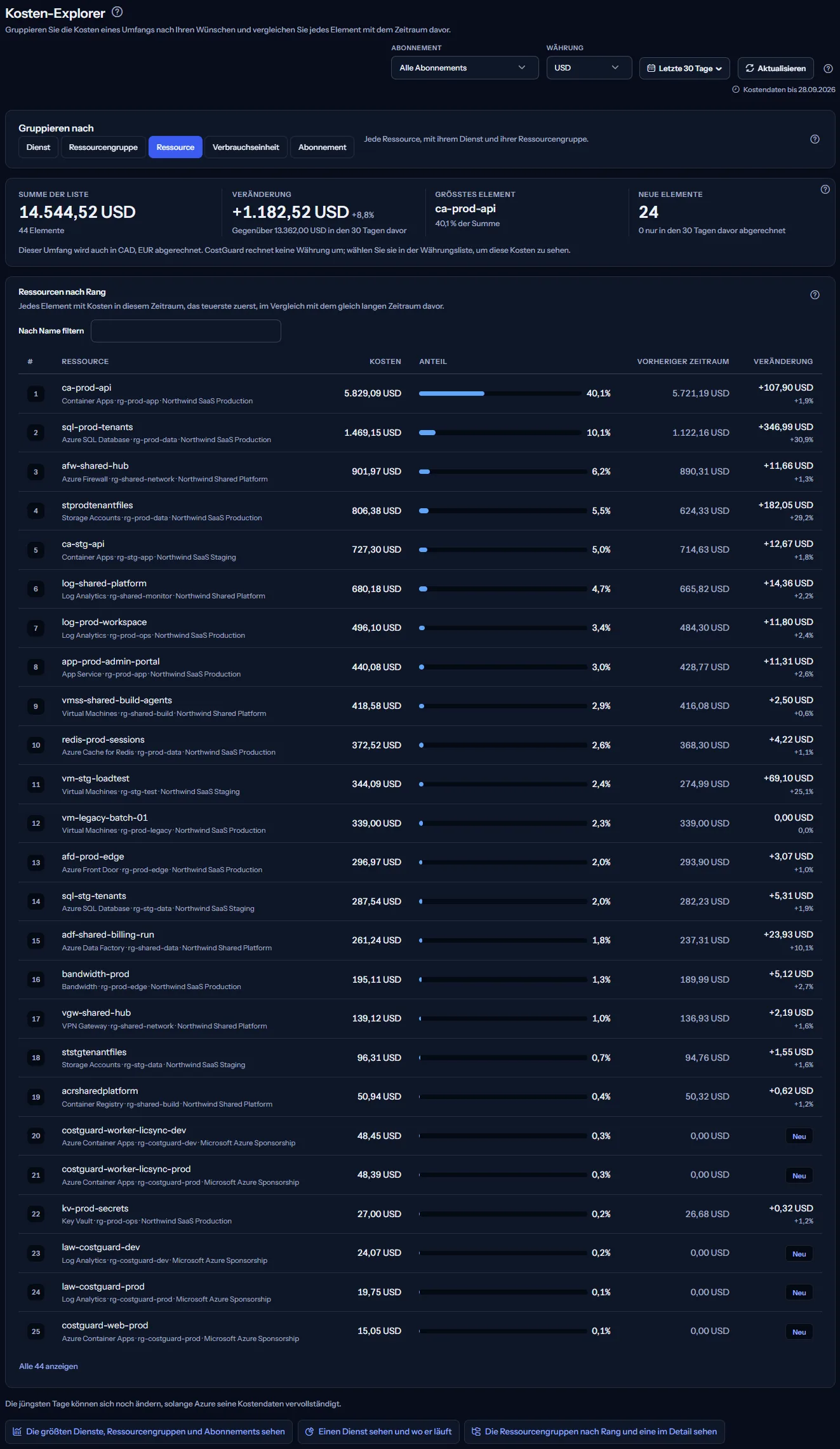Click the cost value '344,09 USD'
Image resolution: width=840 pixels, height=1449 pixels.
(x=377, y=784)
